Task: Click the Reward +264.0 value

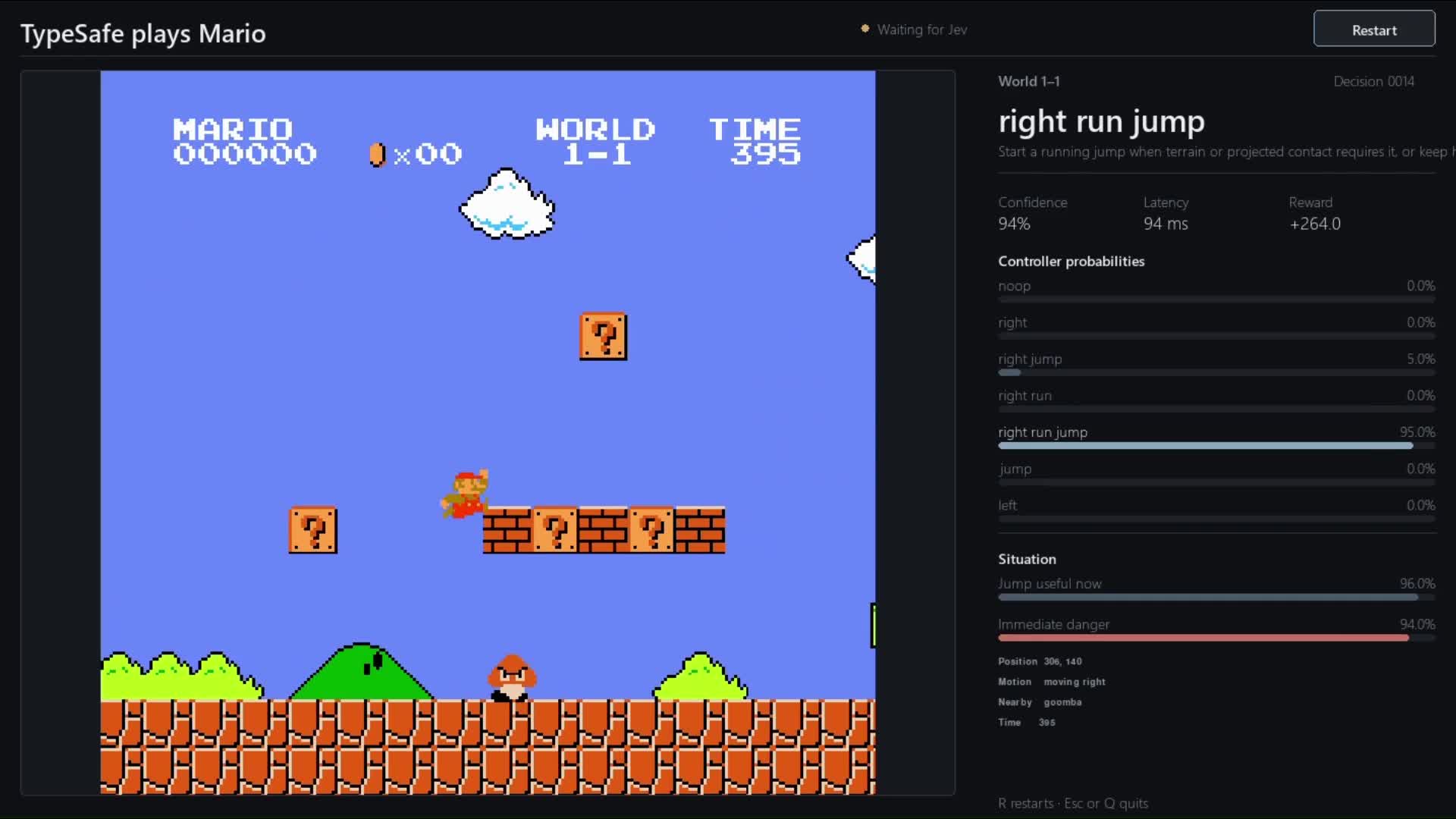Action: coord(1315,224)
